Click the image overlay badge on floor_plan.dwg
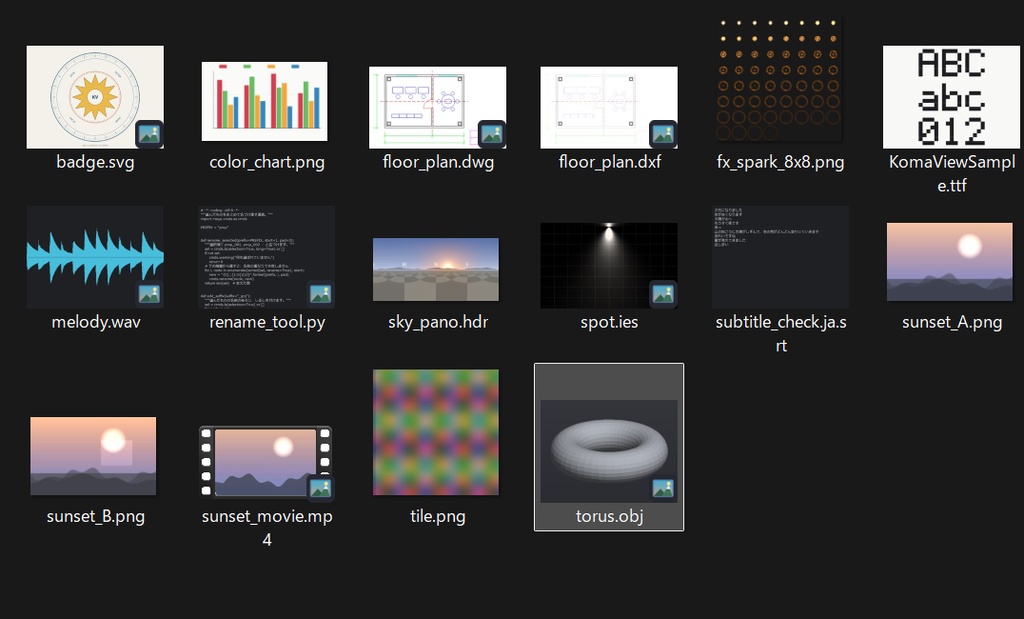 point(491,135)
